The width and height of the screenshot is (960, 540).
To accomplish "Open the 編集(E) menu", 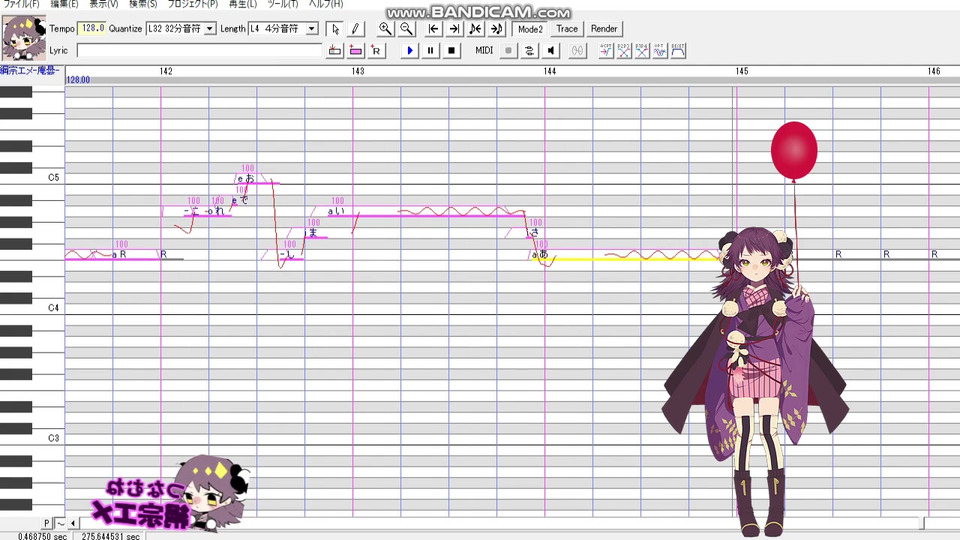I will (64, 4).
